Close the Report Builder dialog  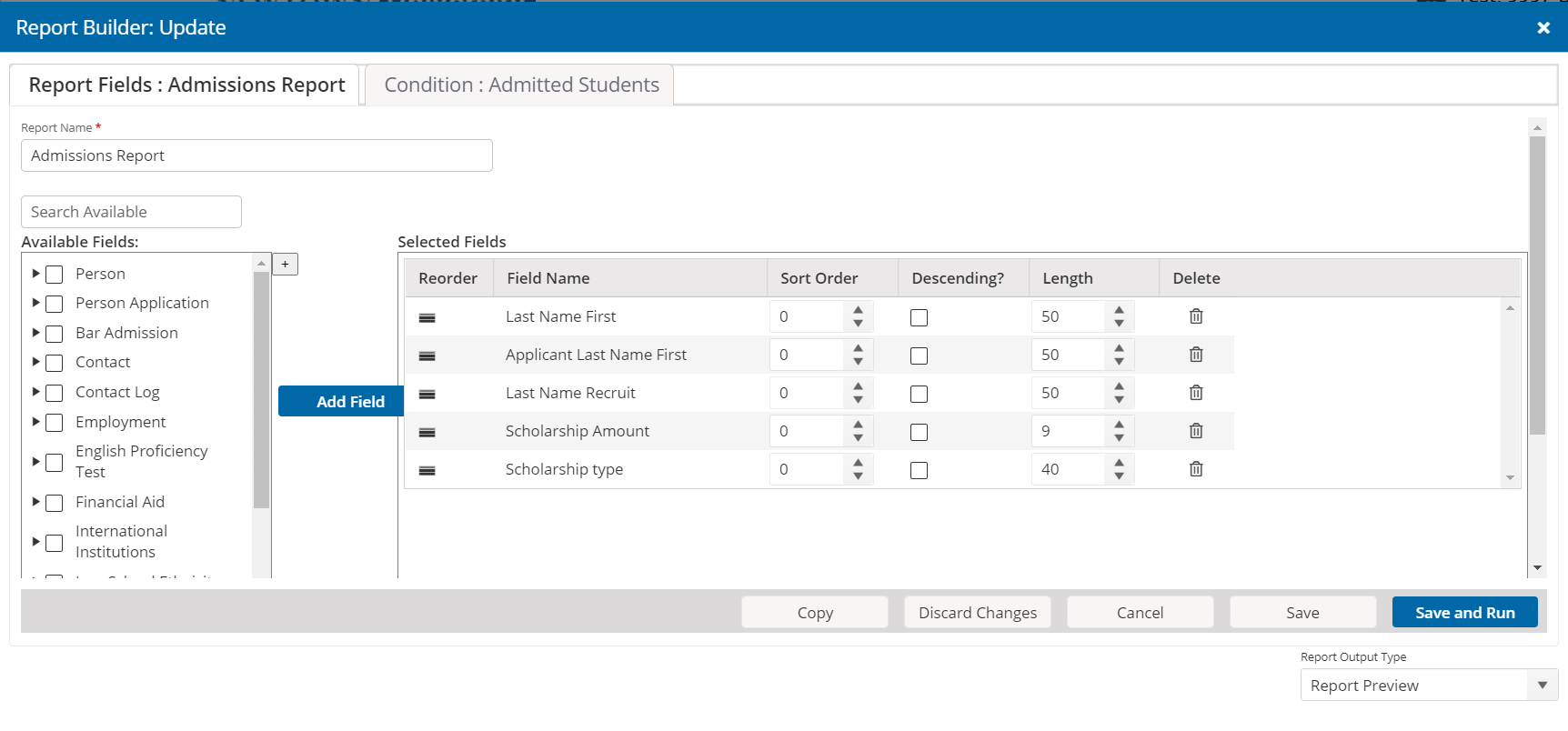[1543, 28]
